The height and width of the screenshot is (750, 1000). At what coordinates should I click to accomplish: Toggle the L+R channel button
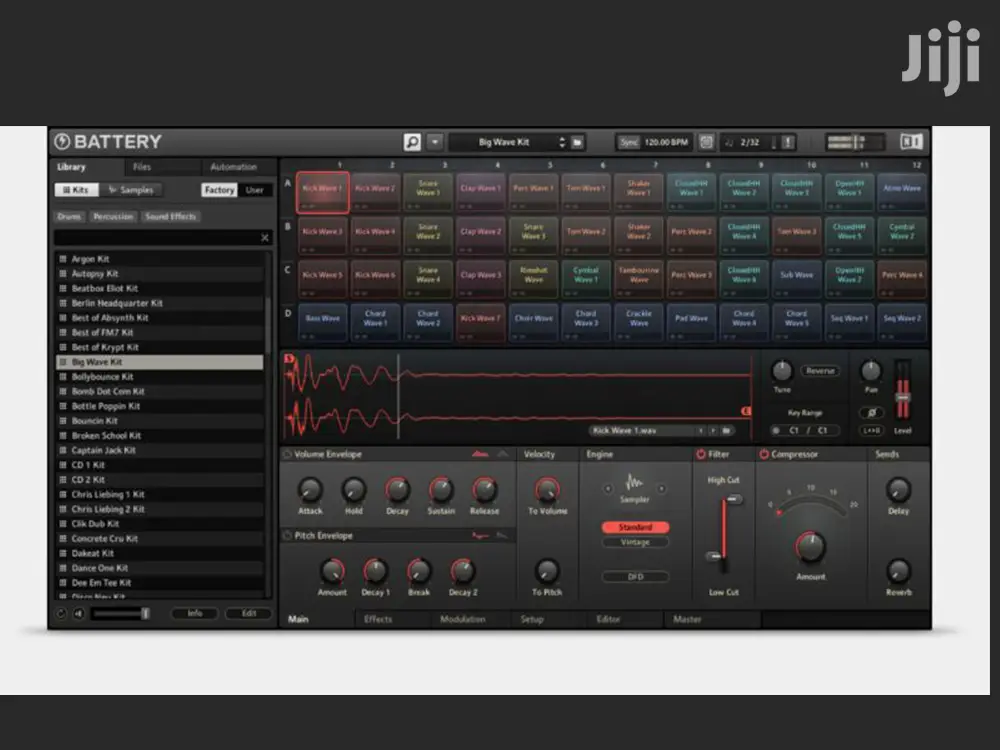(x=871, y=430)
